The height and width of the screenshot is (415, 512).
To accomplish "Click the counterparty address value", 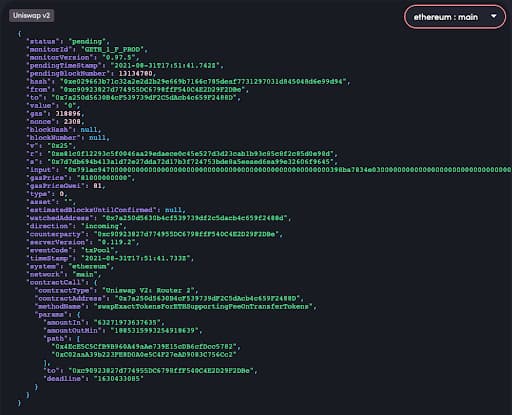I will pyautogui.click(x=186, y=234).
